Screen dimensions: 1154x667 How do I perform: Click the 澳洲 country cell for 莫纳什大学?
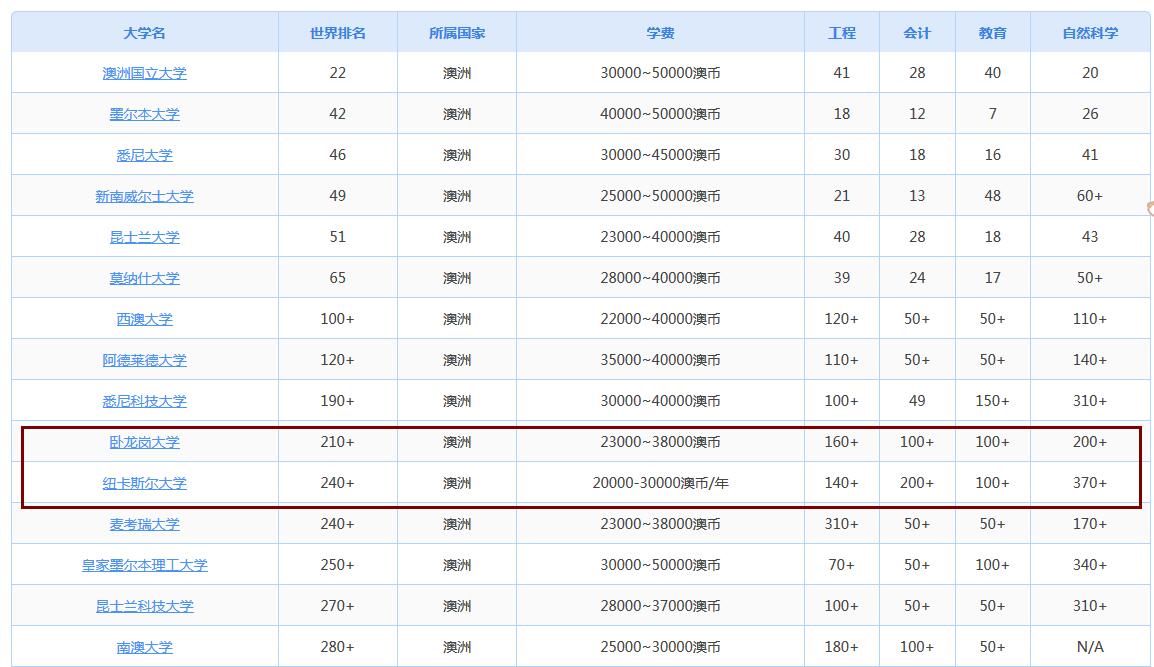point(457,278)
